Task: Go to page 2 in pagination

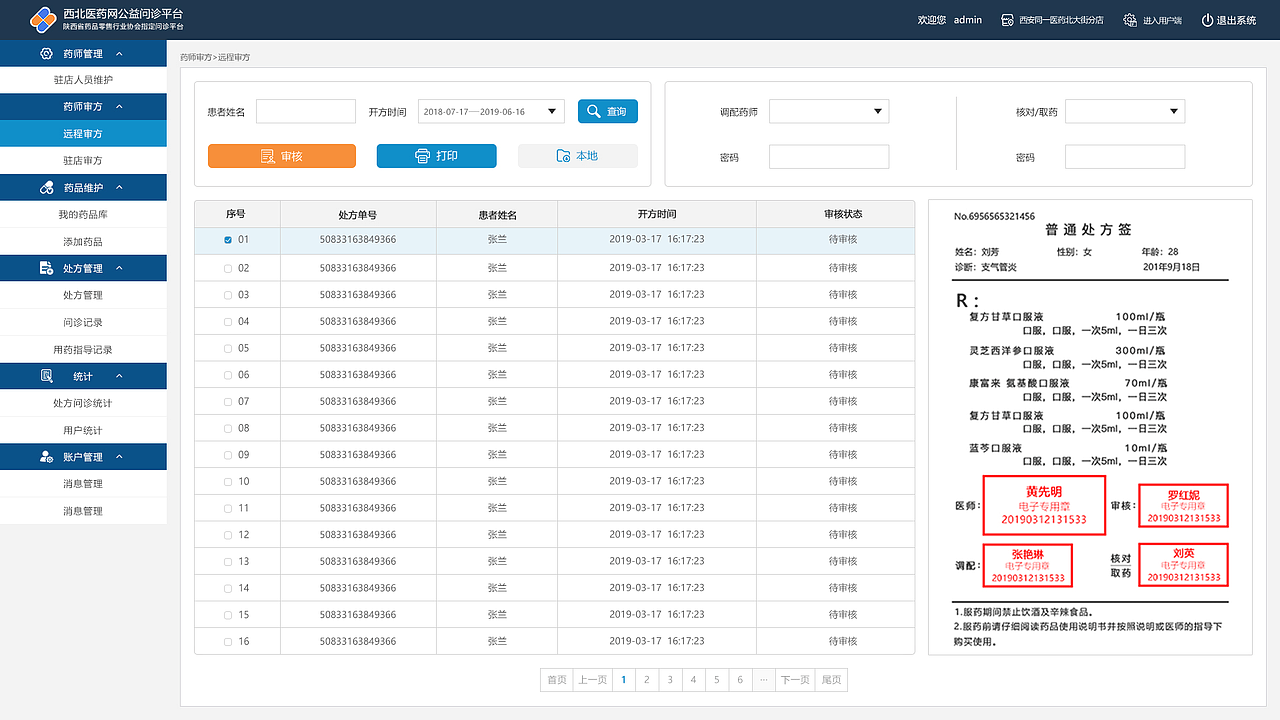Action: click(647, 680)
